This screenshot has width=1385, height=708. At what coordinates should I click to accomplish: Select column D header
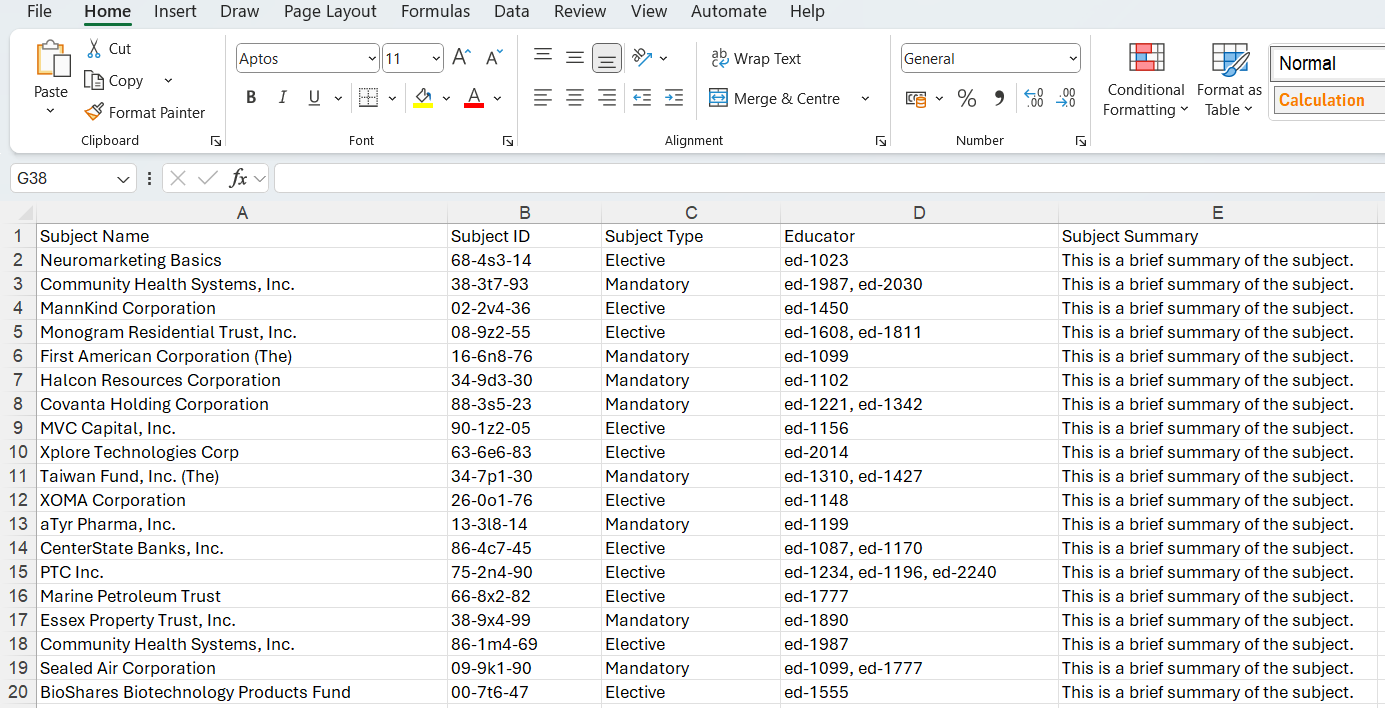919,212
